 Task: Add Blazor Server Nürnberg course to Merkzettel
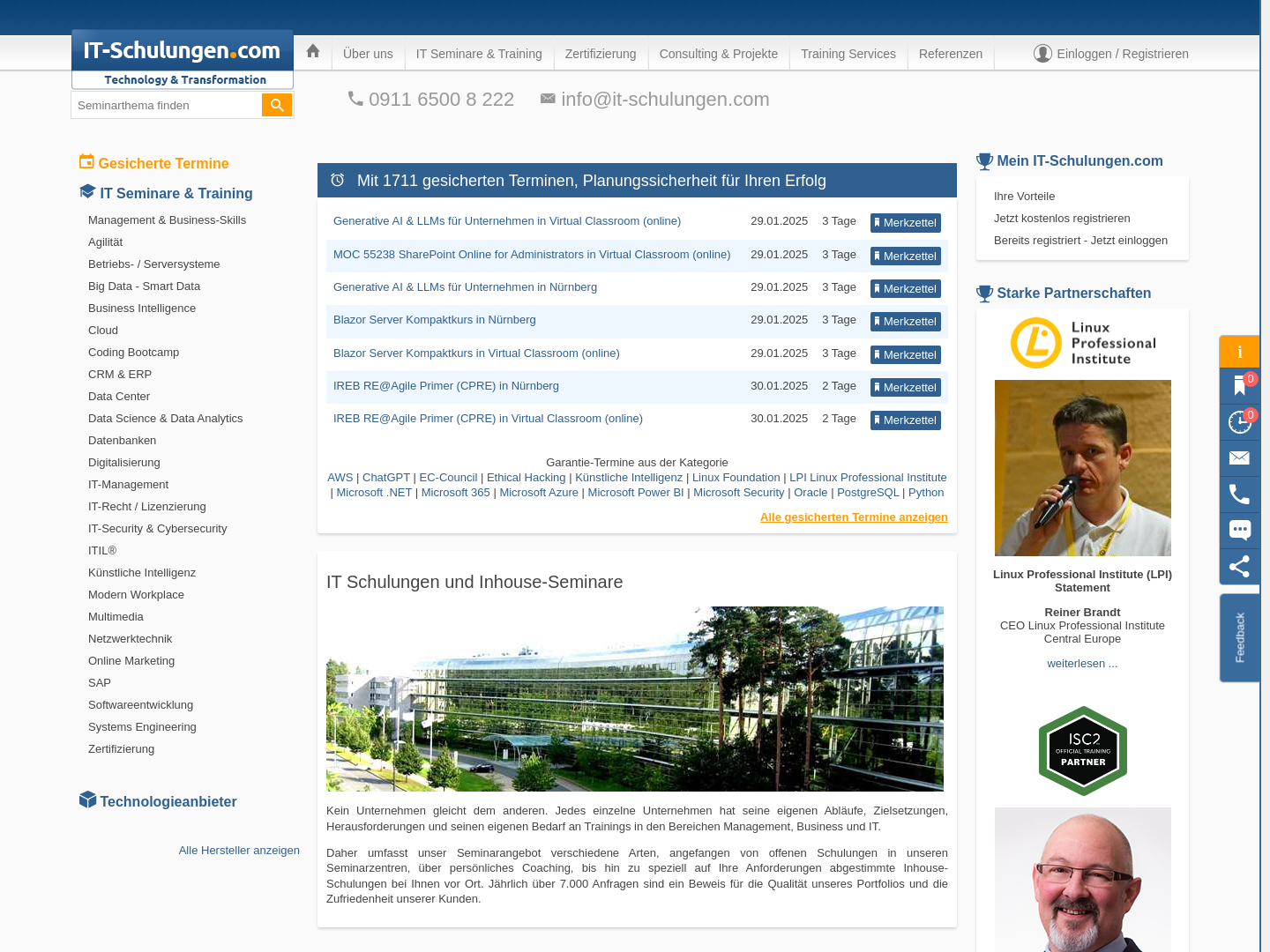click(906, 322)
